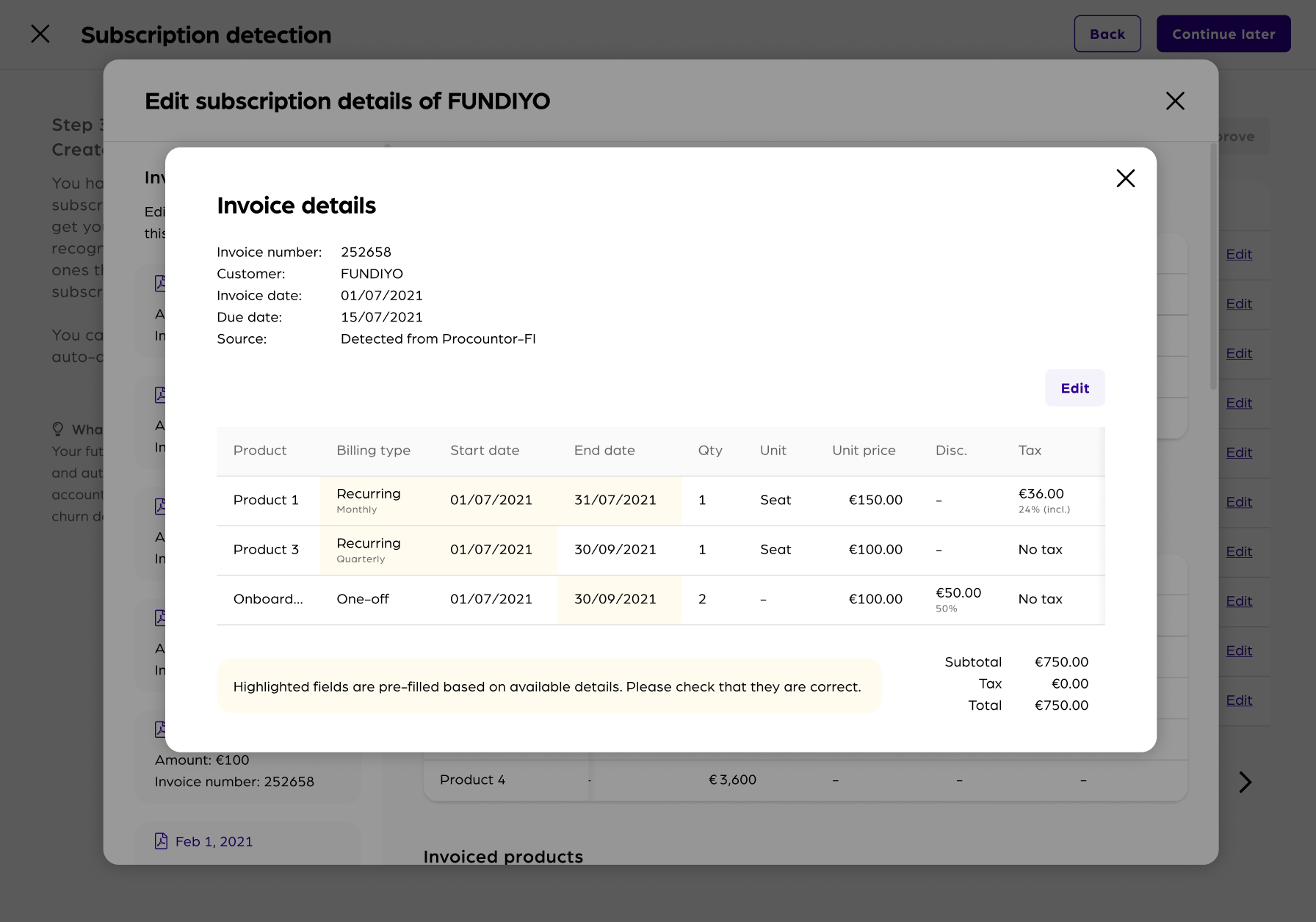Click source Detected from Procountor-FI
The image size is (1316, 922).
click(438, 339)
